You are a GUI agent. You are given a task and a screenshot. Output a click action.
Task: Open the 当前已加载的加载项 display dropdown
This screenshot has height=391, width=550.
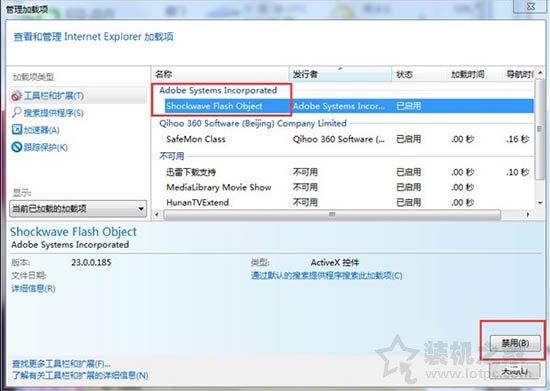pyautogui.click(x=78, y=209)
